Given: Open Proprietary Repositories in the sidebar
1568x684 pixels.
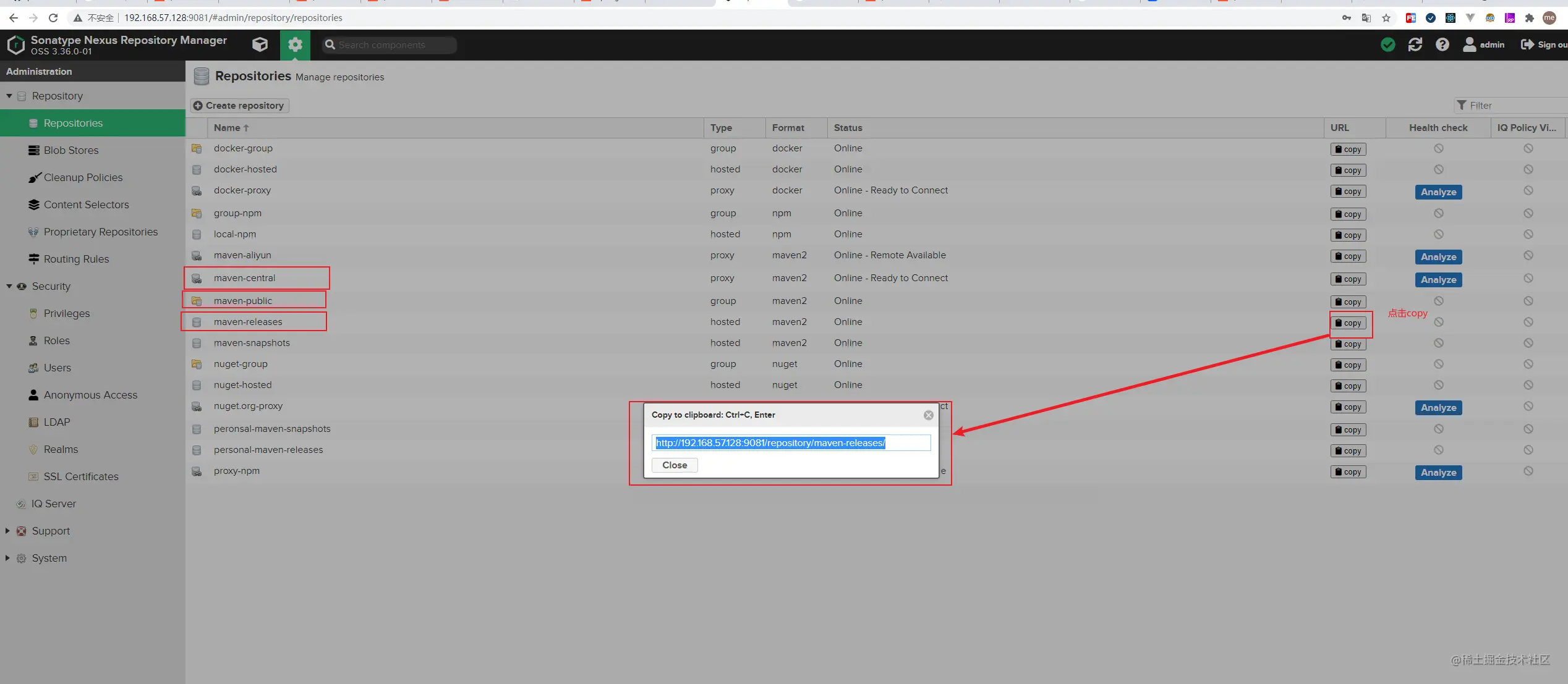Looking at the screenshot, I should click(x=93, y=232).
